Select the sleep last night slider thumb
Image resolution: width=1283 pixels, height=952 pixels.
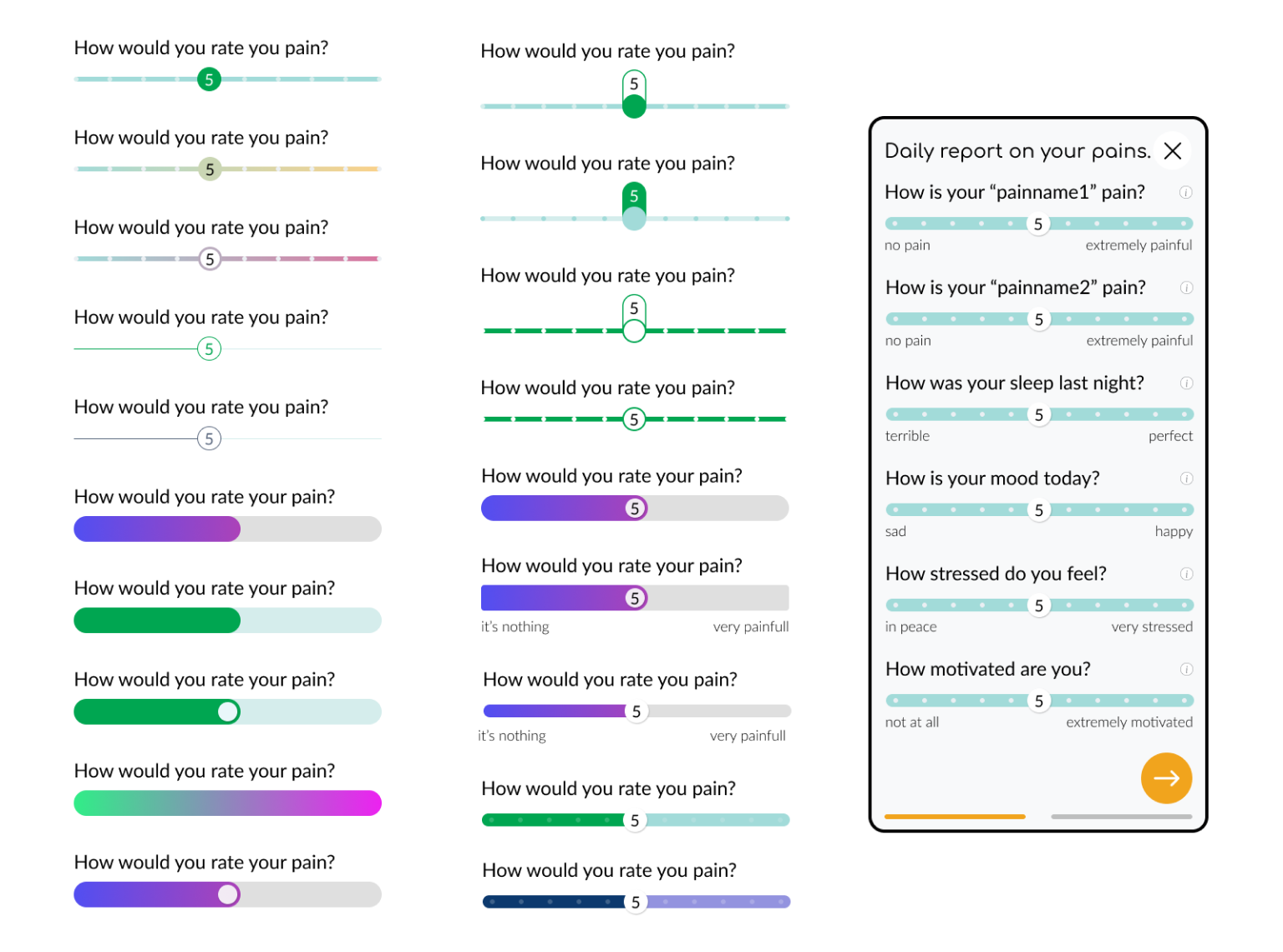tap(1038, 415)
